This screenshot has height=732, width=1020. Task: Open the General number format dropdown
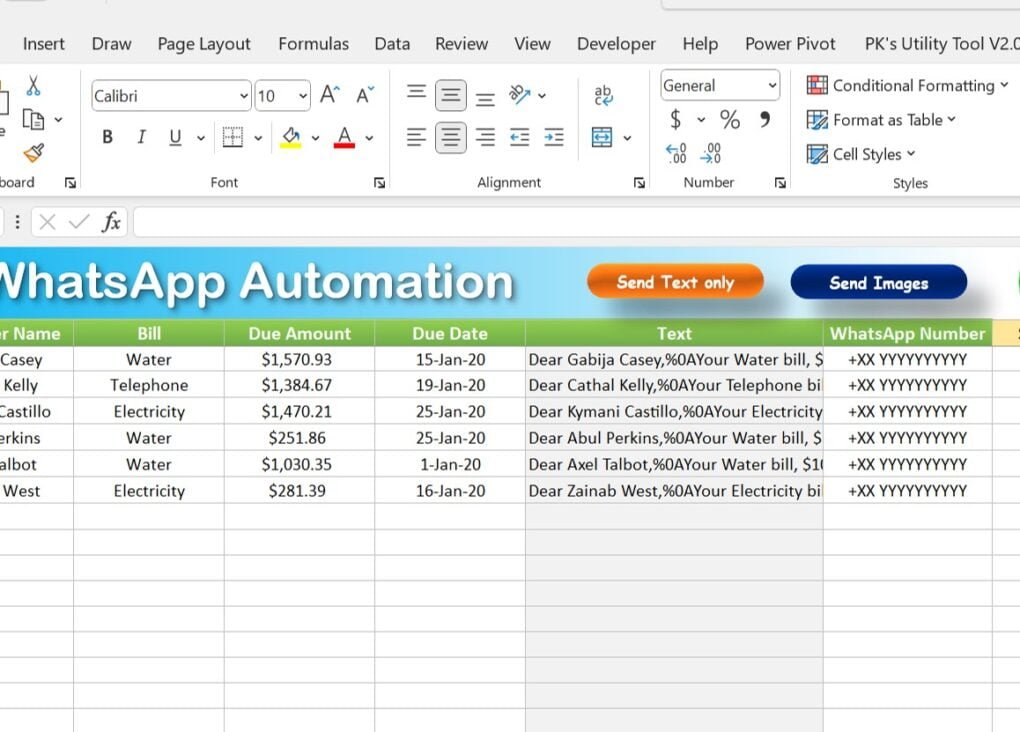point(772,86)
